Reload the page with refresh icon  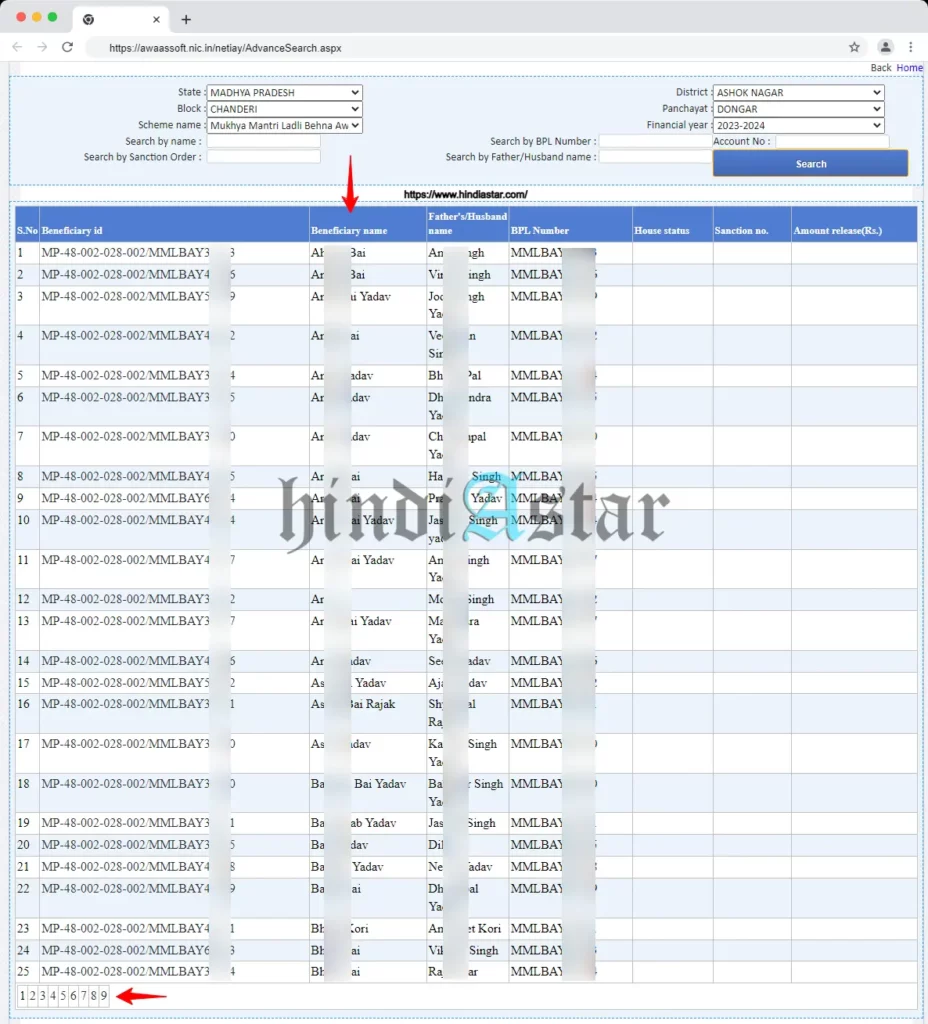pyautogui.click(x=67, y=47)
